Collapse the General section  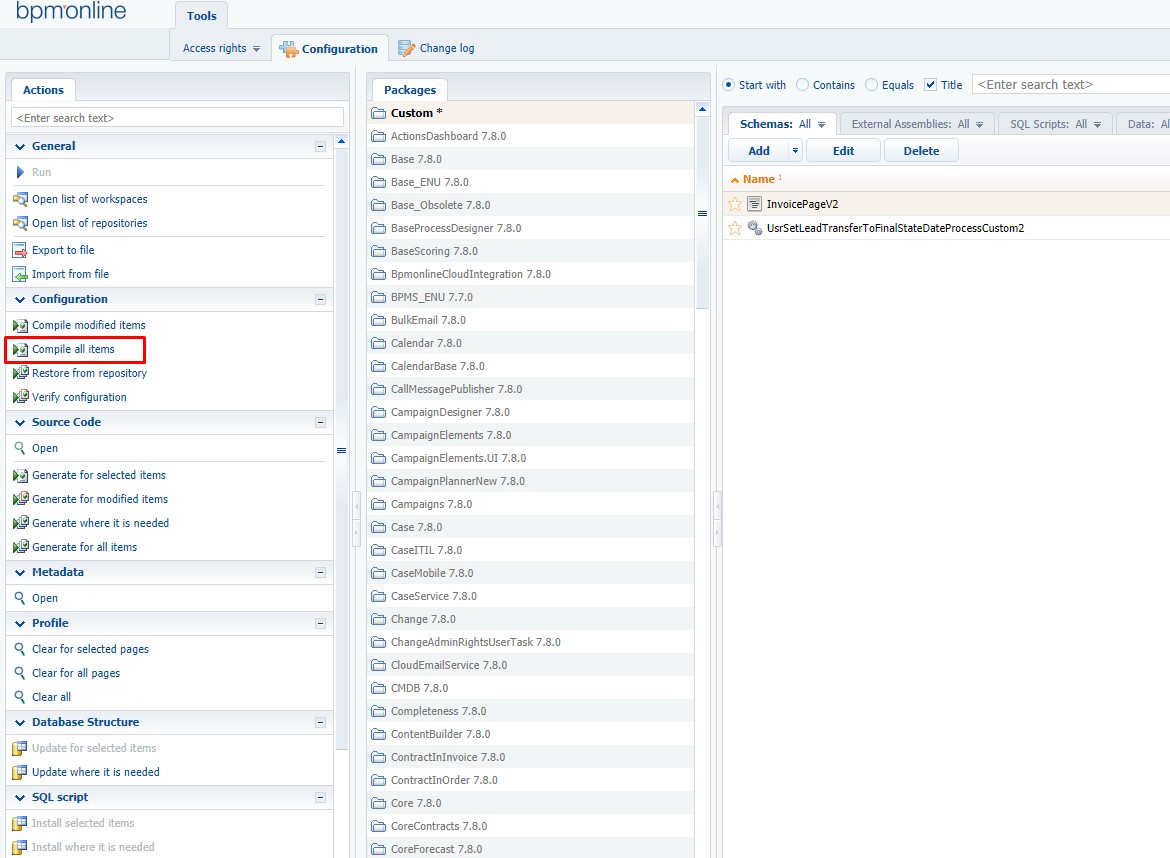[320, 146]
